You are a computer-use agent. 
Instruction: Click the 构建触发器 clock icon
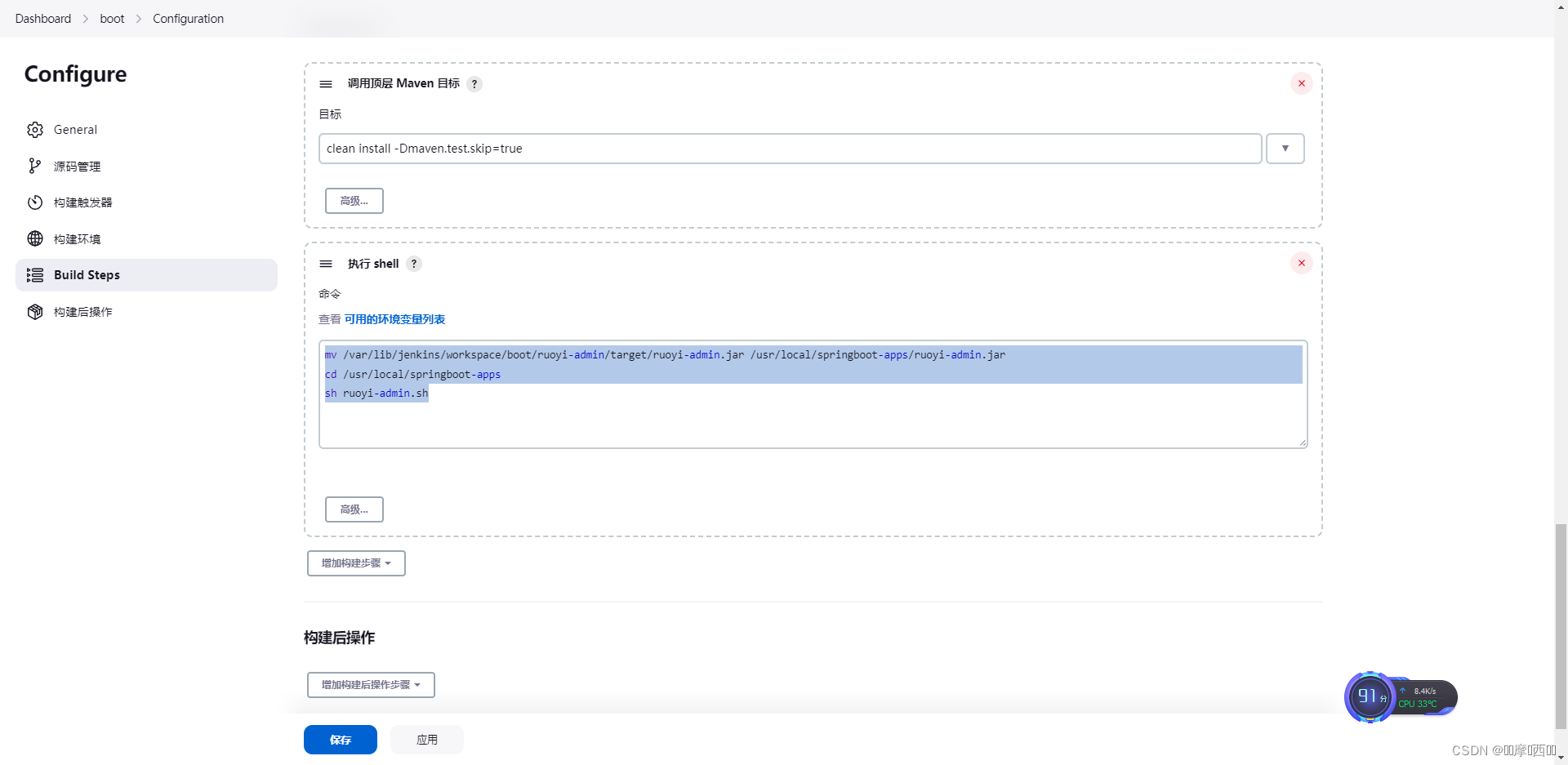click(35, 202)
